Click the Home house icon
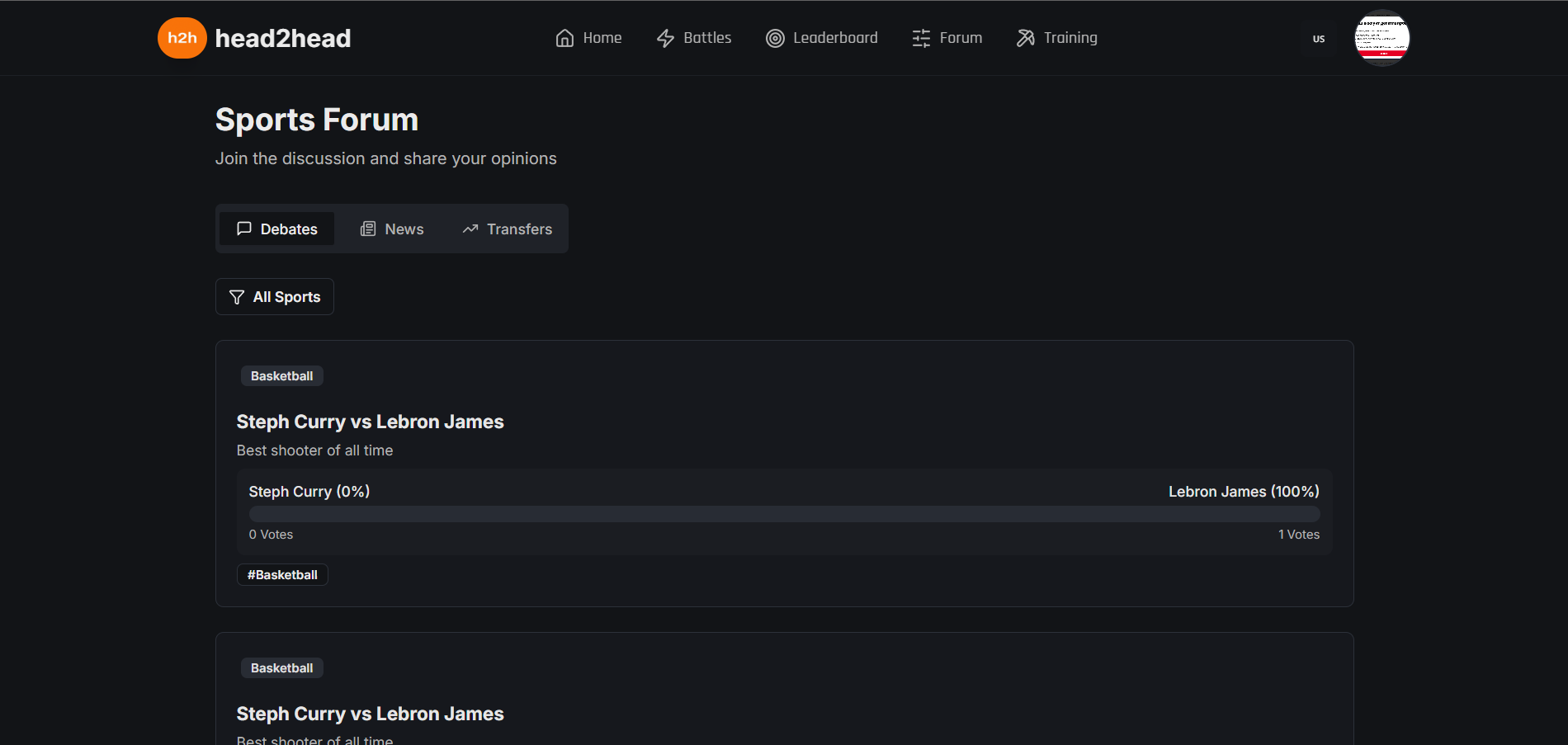 click(x=564, y=38)
